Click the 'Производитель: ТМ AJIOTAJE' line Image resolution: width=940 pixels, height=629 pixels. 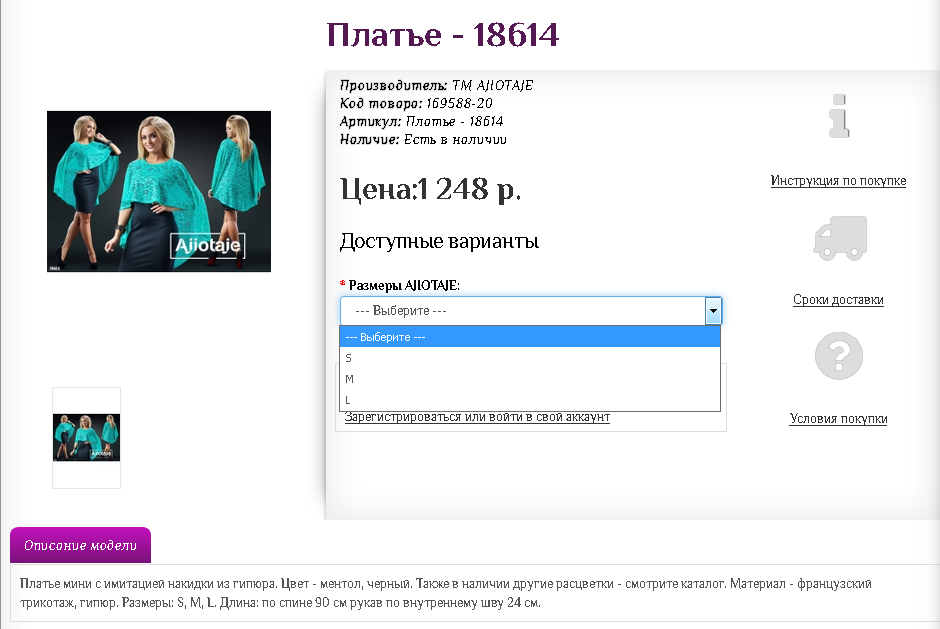[x=436, y=85]
